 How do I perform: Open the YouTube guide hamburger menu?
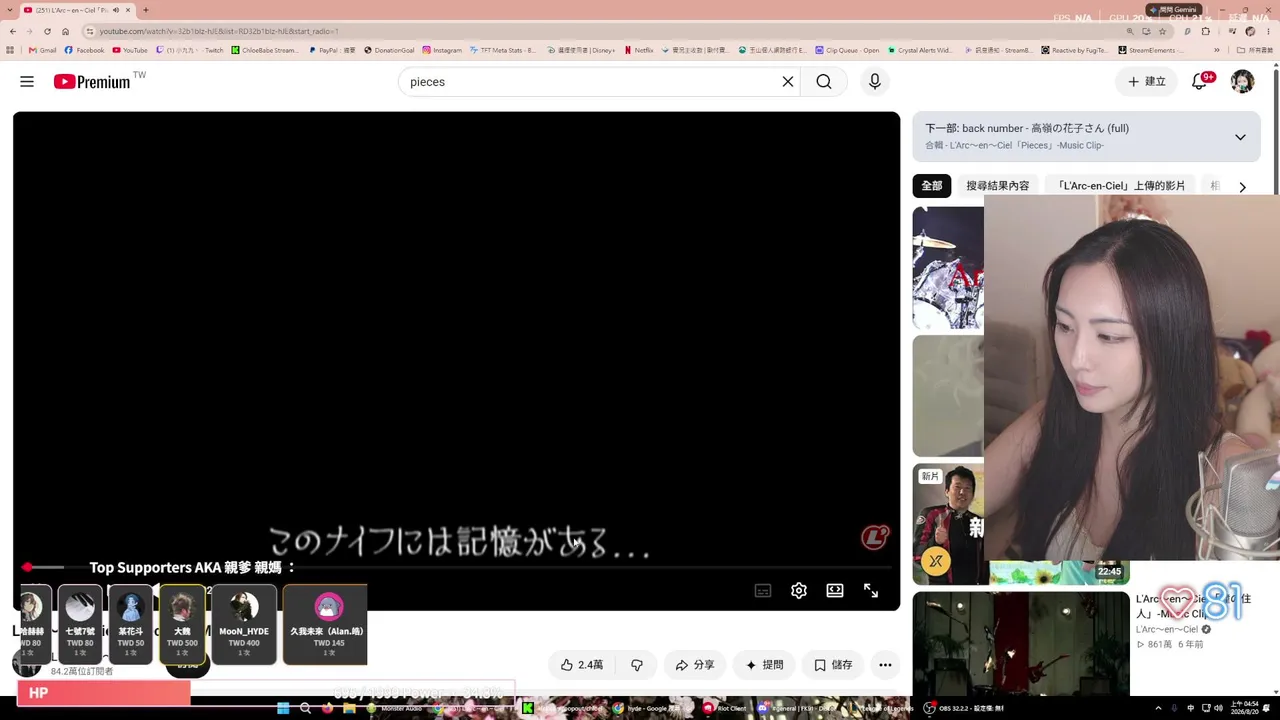[x=27, y=82]
